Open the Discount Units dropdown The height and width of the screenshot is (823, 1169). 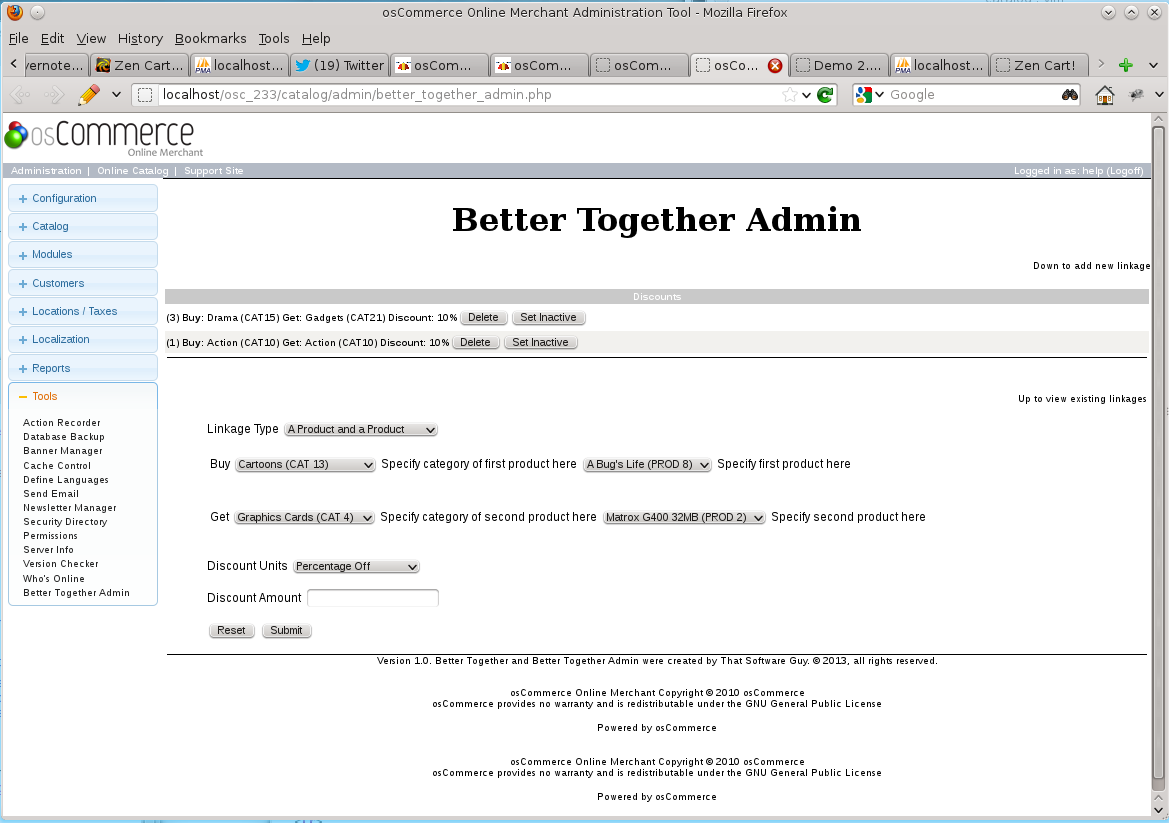coord(355,566)
